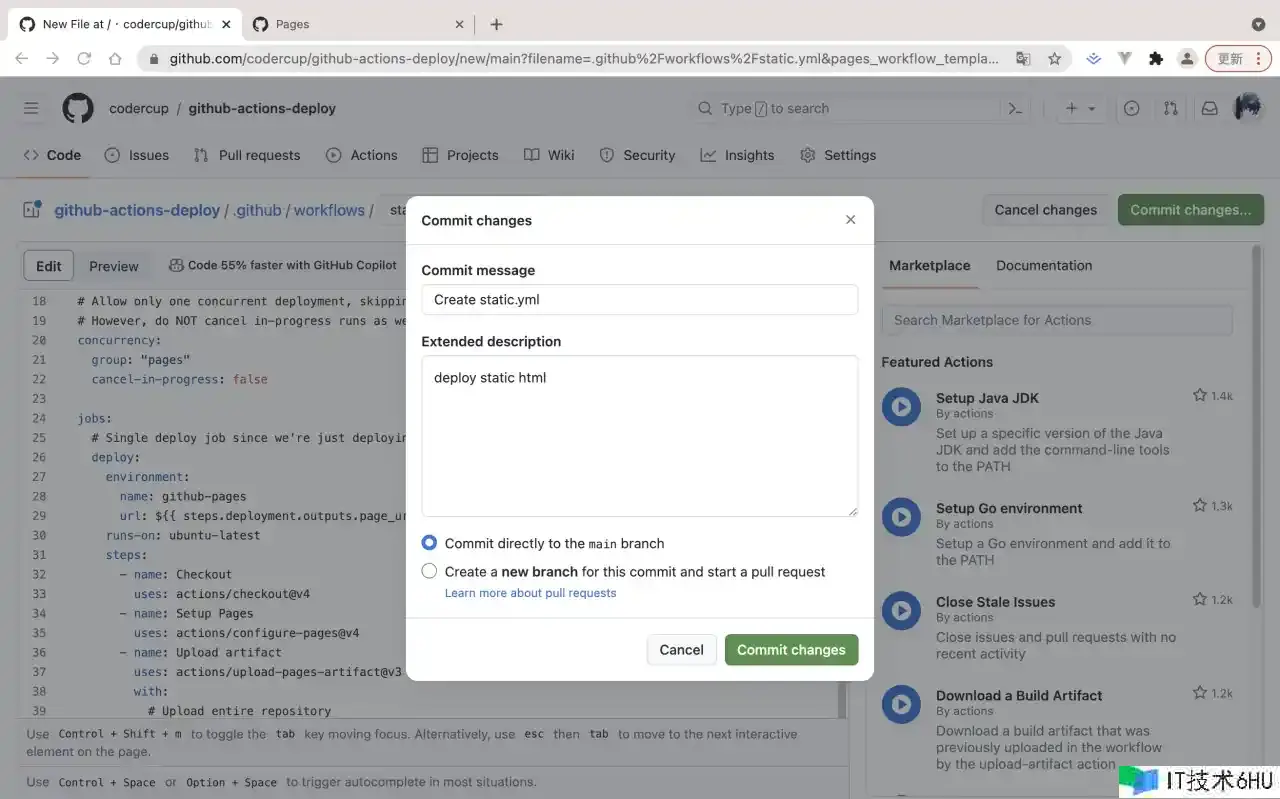This screenshot has height=799, width=1280.
Task: Open the command palette icon
Action: [x=1015, y=108]
